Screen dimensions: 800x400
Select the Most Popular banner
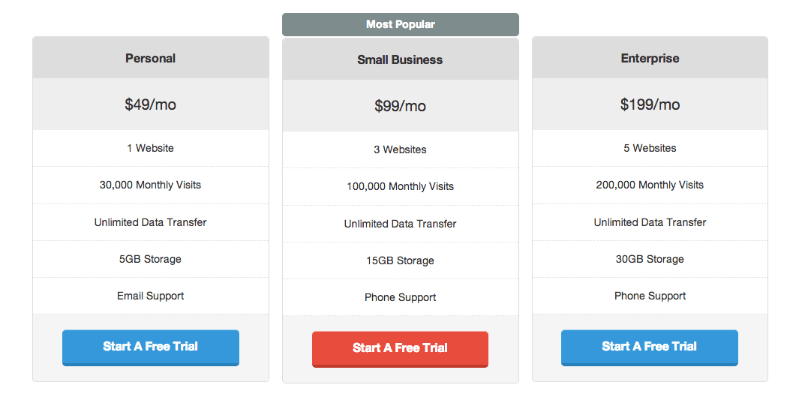400,24
